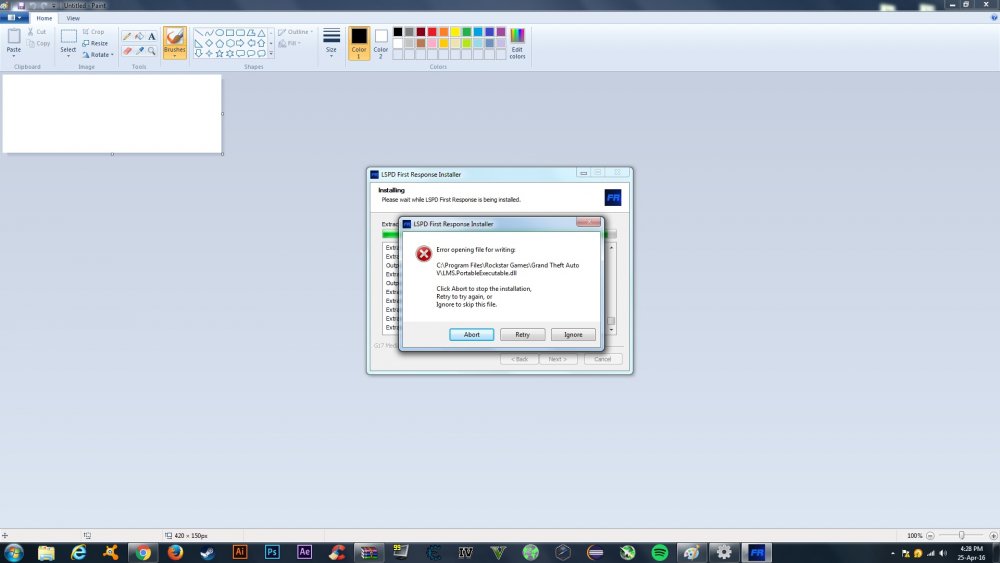1000x563 pixels.
Task: Pick the Text tool
Action: pyautogui.click(x=152, y=37)
